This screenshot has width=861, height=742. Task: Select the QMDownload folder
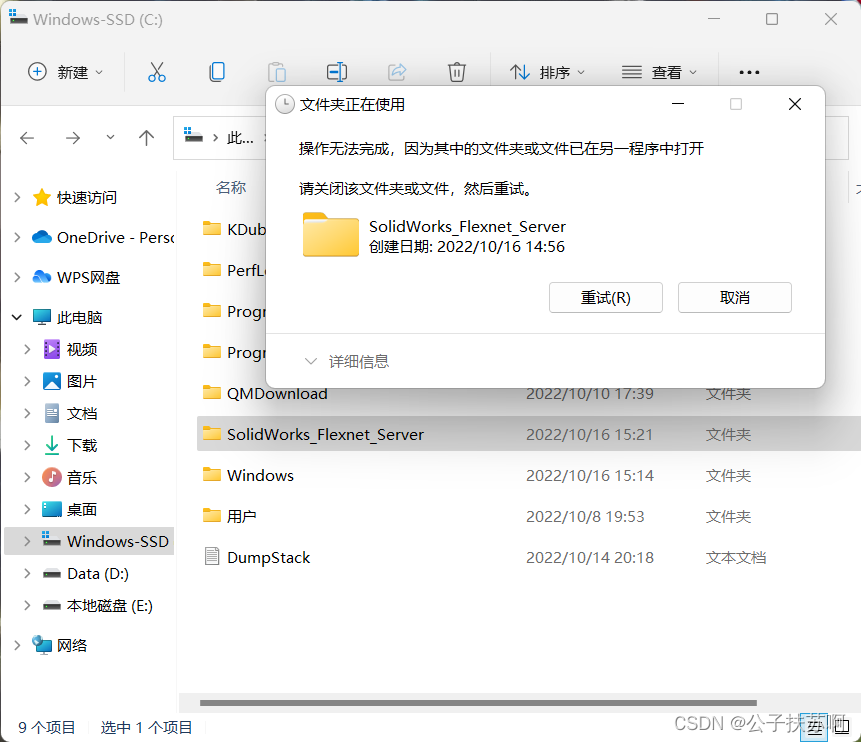[x=277, y=393]
